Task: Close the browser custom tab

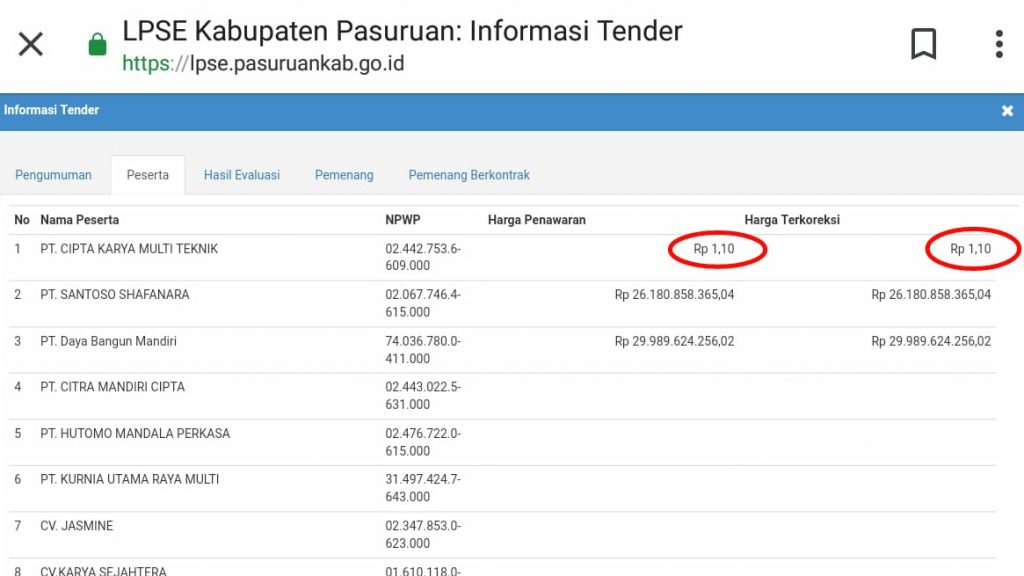Action: tap(31, 44)
